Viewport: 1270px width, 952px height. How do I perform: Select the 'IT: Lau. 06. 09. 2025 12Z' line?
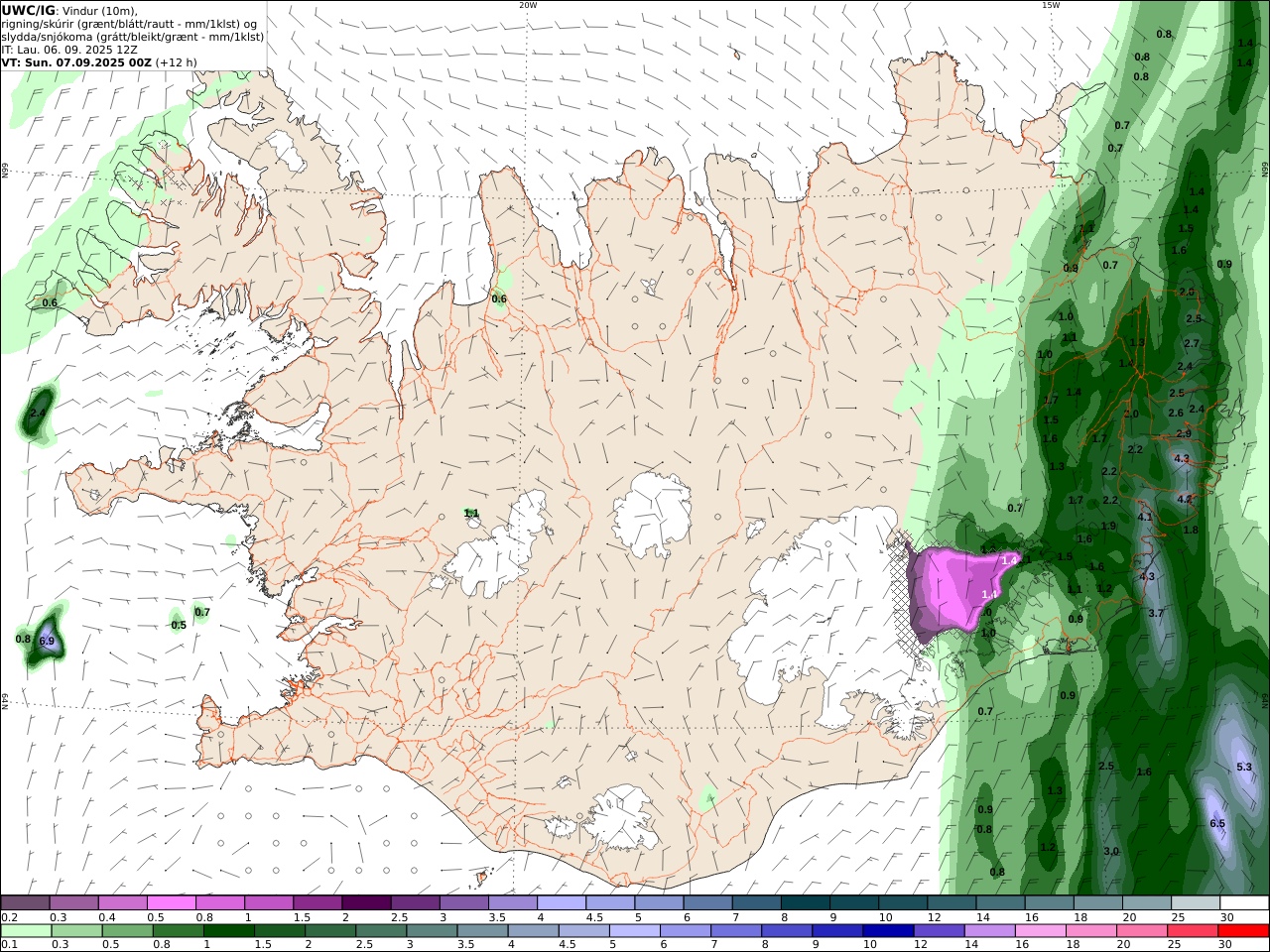point(69,50)
